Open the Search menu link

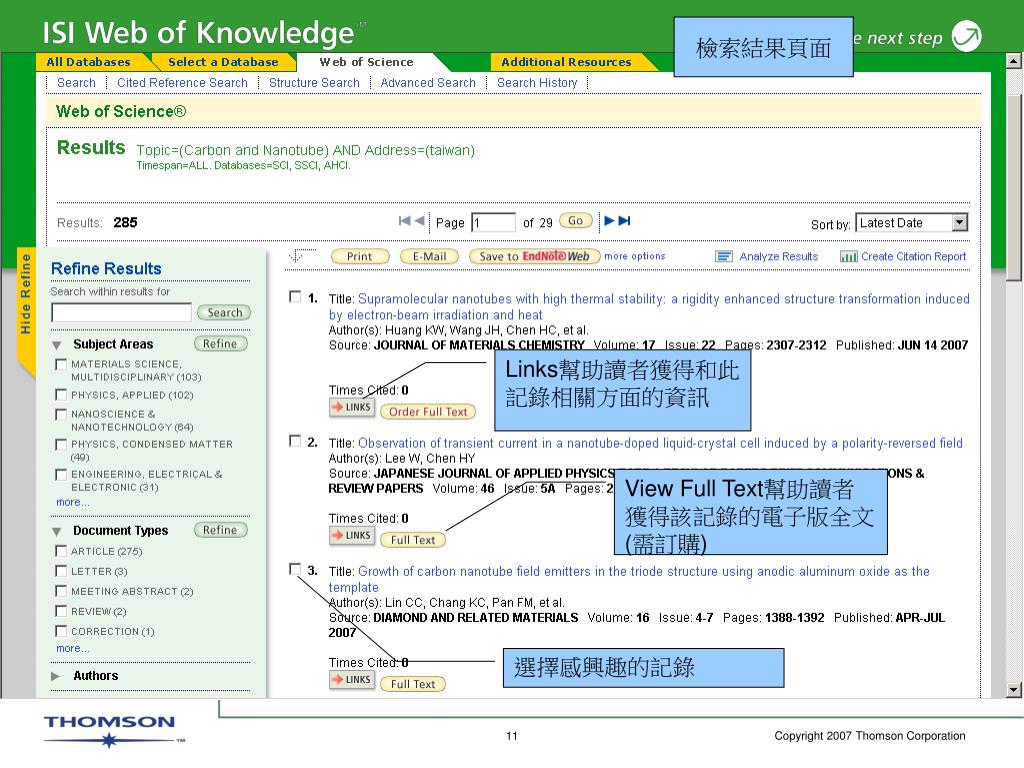76,83
